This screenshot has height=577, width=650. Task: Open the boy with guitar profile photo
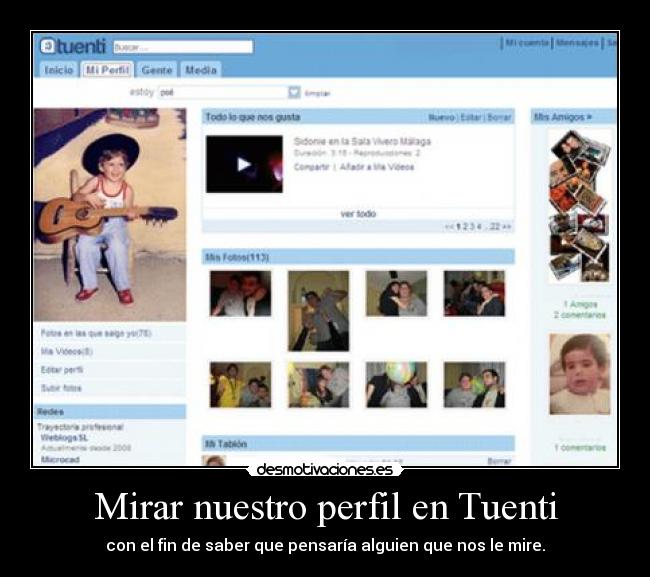tap(108, 213)
